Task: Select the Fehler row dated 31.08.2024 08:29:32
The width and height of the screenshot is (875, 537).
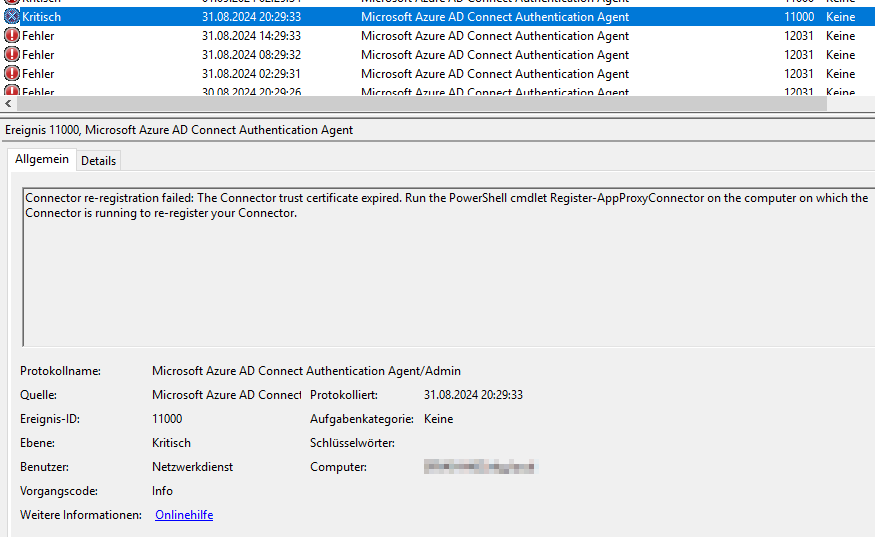Action: coord(438,55)
